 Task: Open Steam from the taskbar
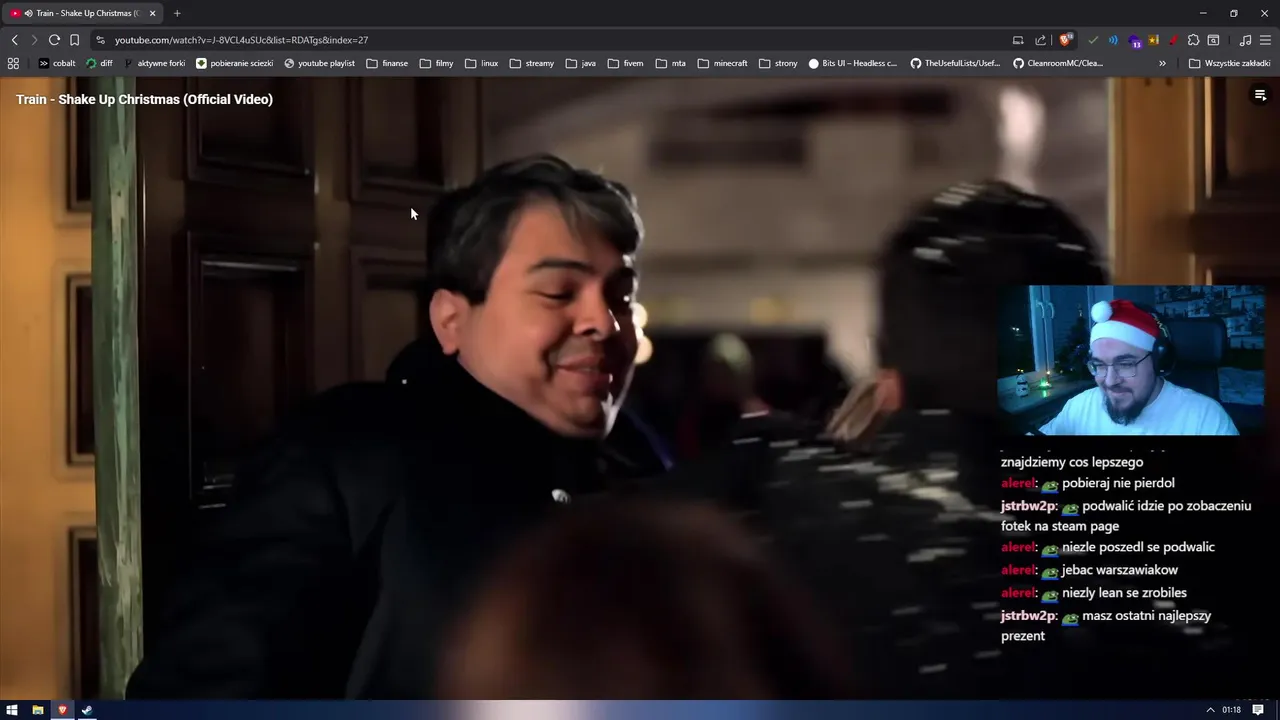(87, 710)
